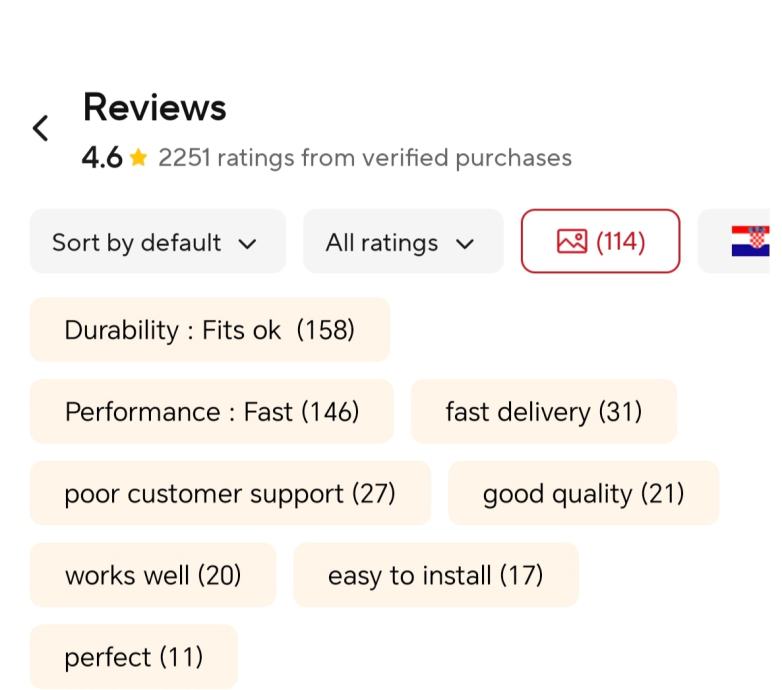Toggle the reviews with images (114) filter
Viewport: 782px width, 690px height.
click(600, 242)
